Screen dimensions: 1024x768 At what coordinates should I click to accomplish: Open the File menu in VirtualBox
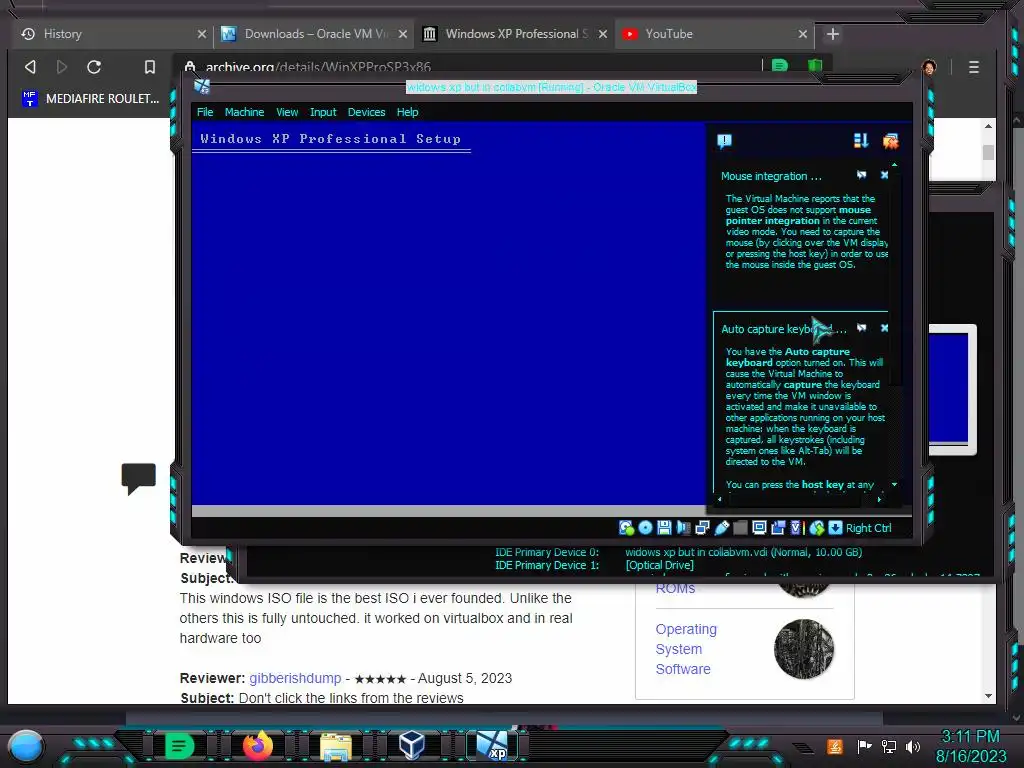[x=205, y=112]
